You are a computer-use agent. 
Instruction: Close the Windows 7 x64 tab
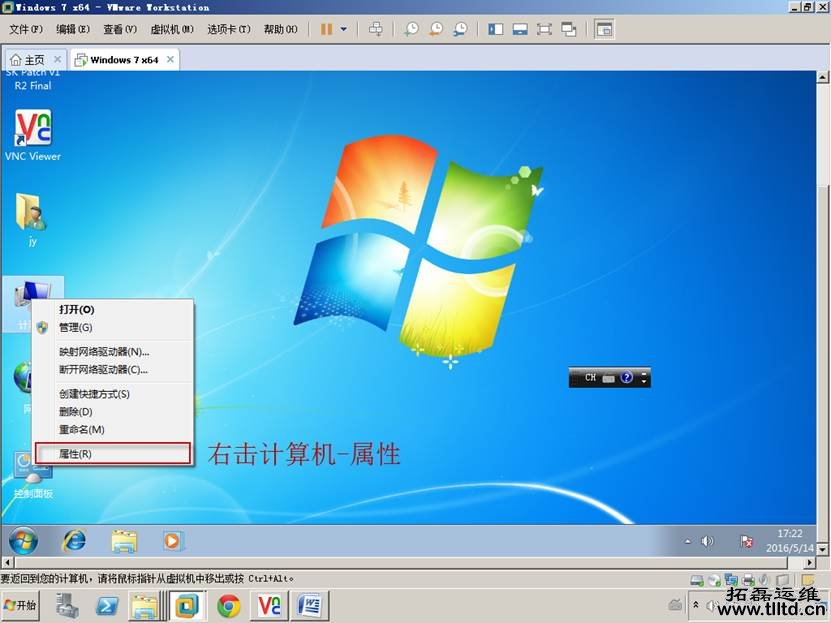point(170,59)
